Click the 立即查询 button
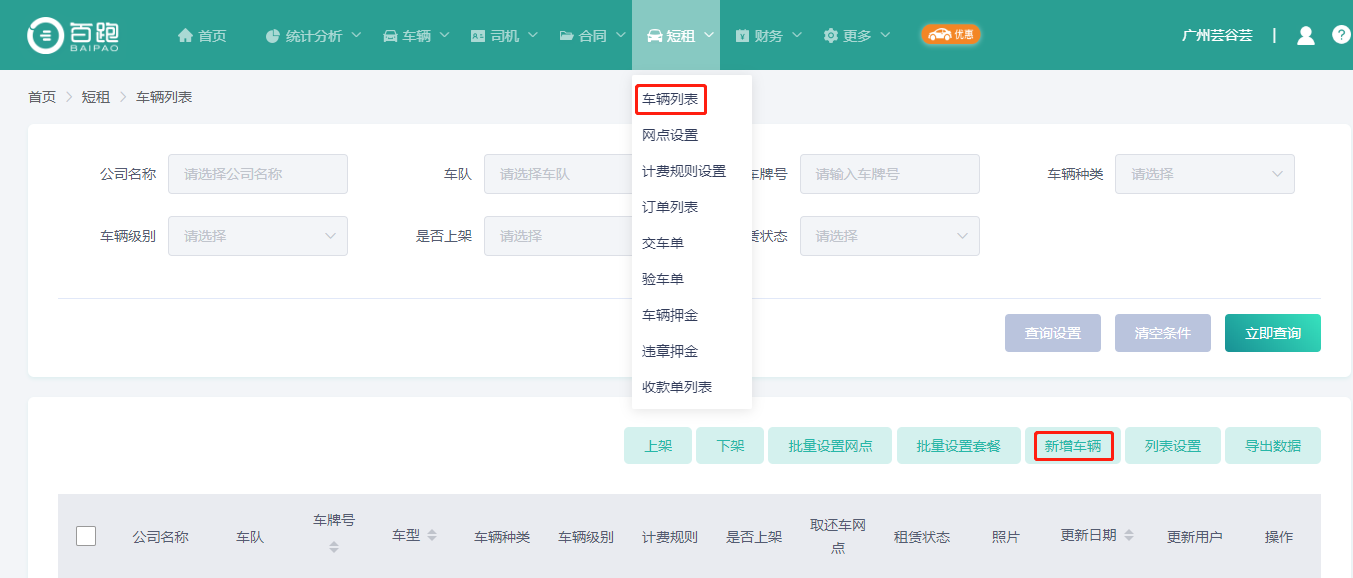 [x=1272, y=333]
